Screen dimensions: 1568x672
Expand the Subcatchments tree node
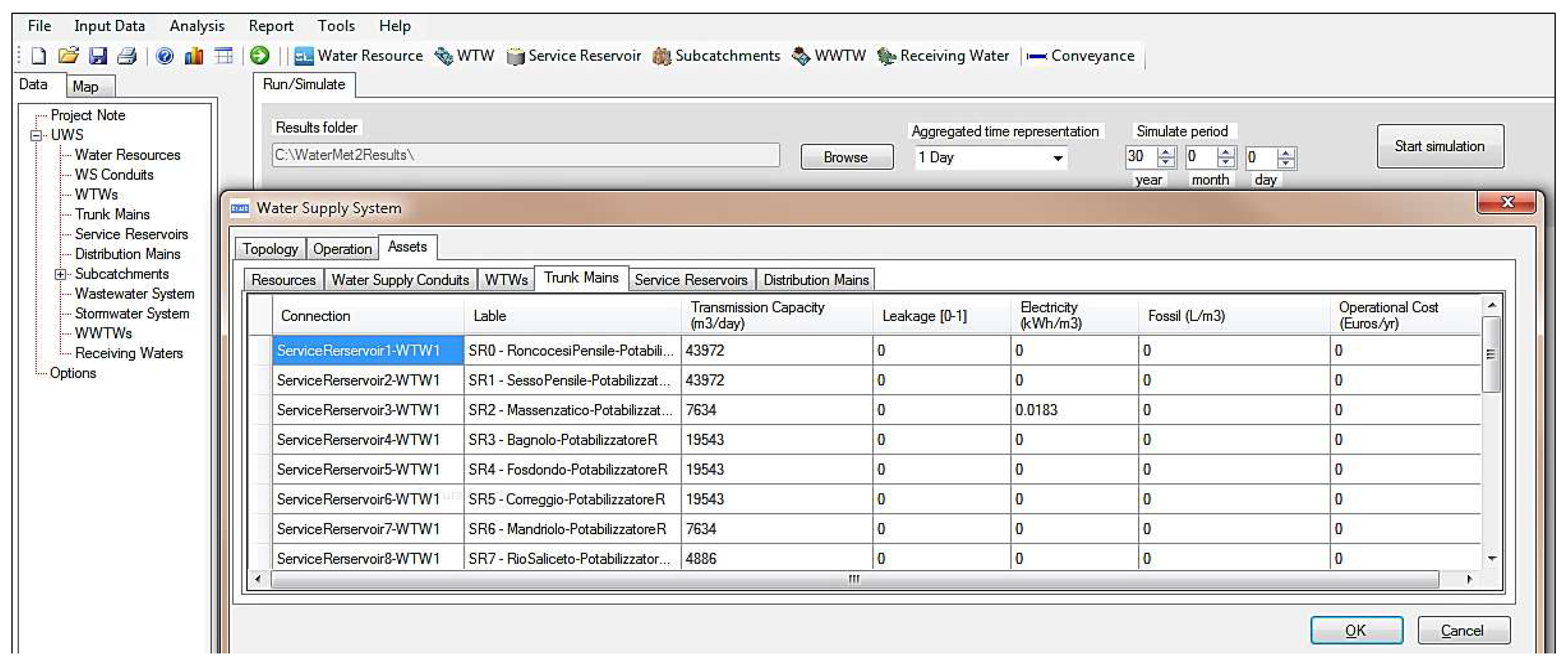click(60, 275)
